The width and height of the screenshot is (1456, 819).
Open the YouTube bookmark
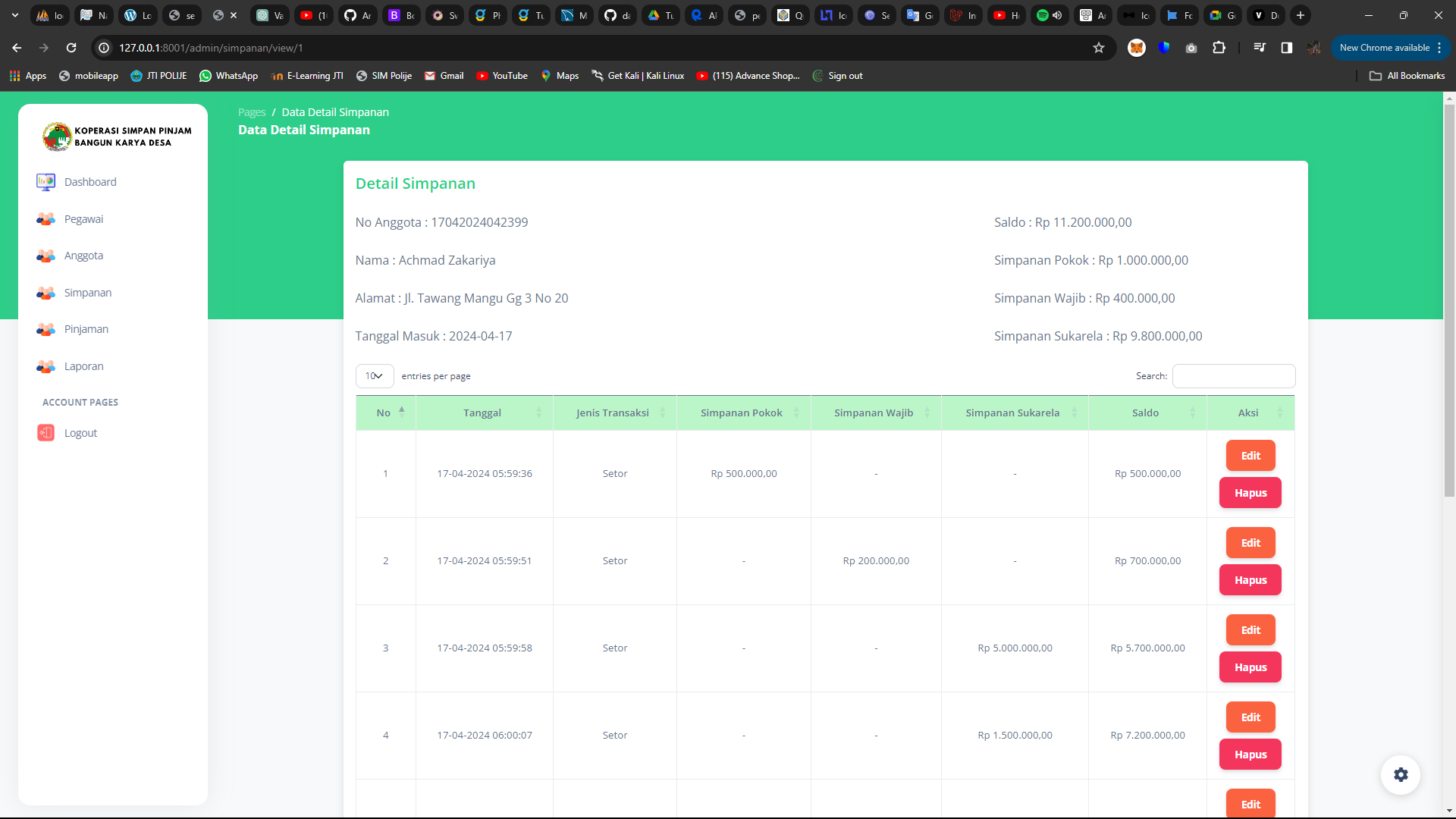click(x=501, y=76)
